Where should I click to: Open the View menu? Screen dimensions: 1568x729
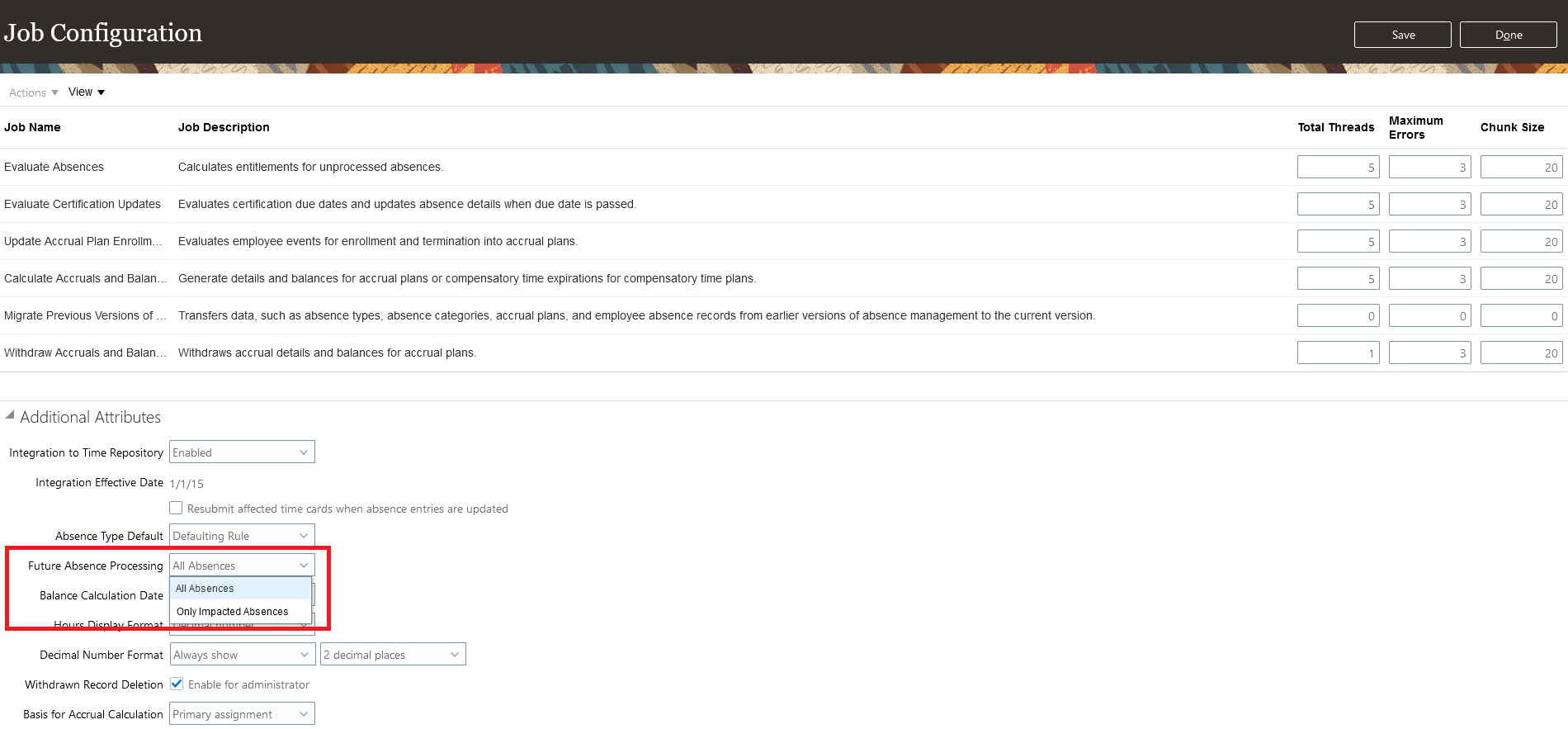(x=87, y=92)
